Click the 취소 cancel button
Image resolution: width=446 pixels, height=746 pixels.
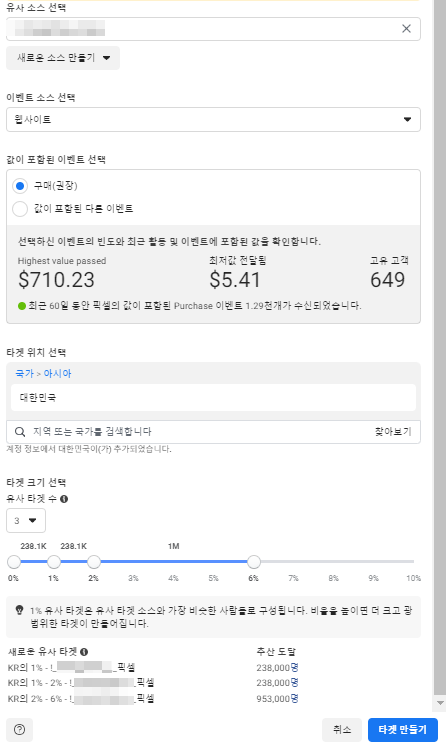point(342,729)
